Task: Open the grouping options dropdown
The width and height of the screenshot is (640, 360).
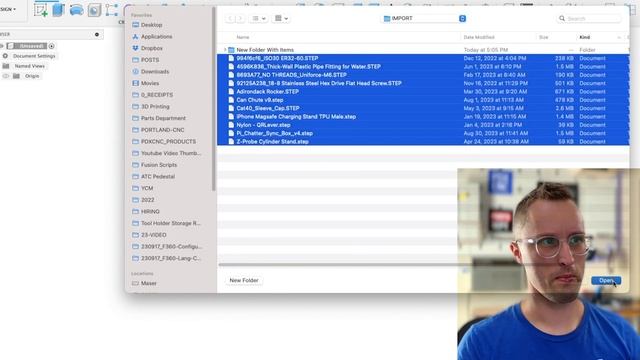Action: (281, 18)
